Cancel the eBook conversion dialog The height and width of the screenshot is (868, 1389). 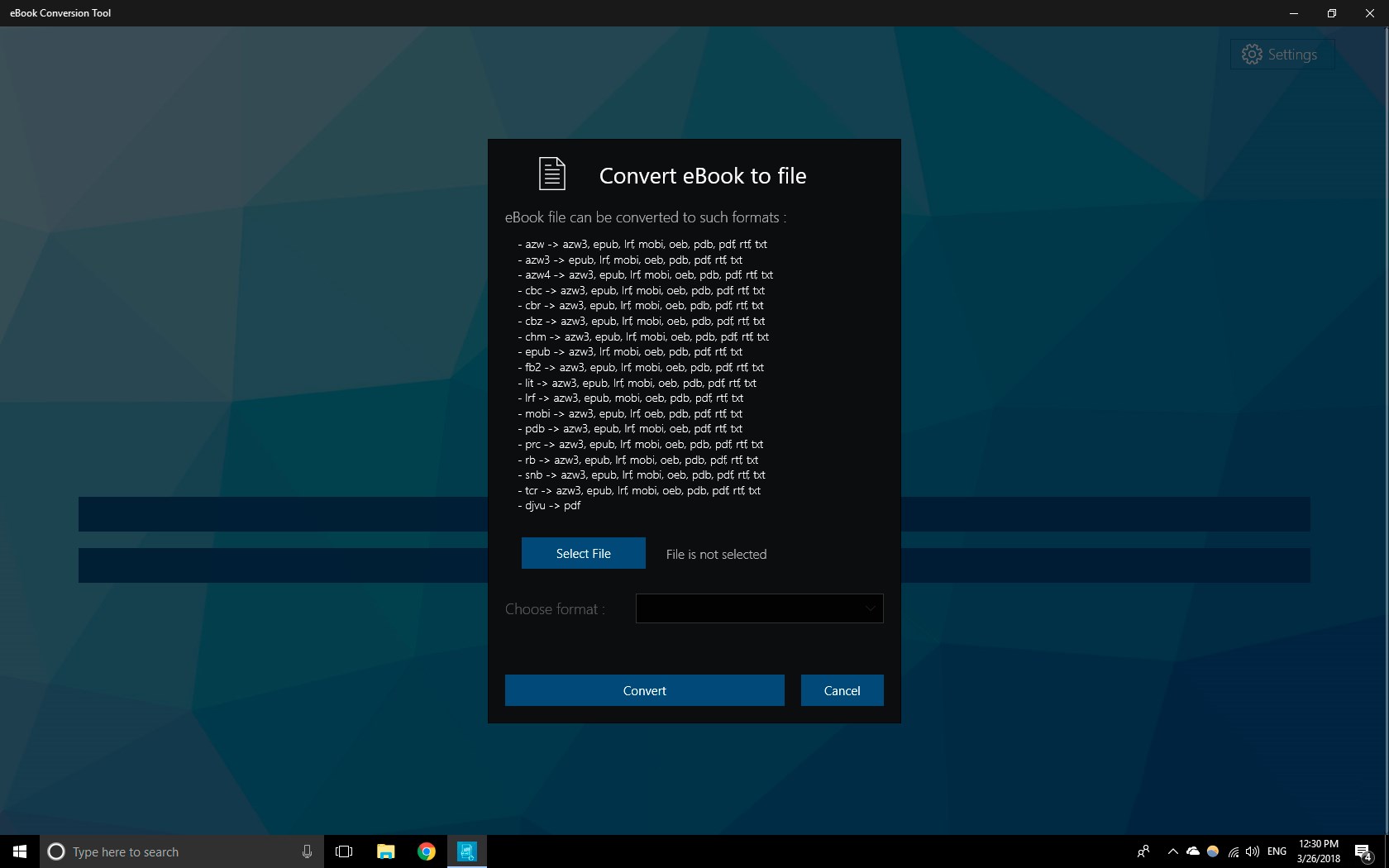point(842,690)
